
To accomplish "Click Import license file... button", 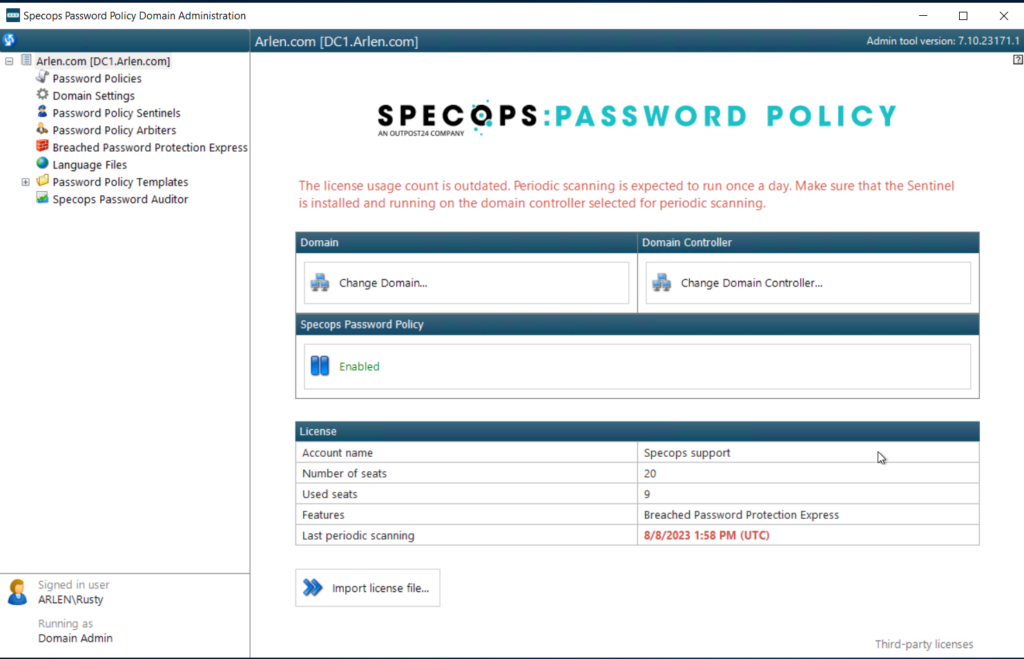I will pyautogui.click(x=368, y=588).
